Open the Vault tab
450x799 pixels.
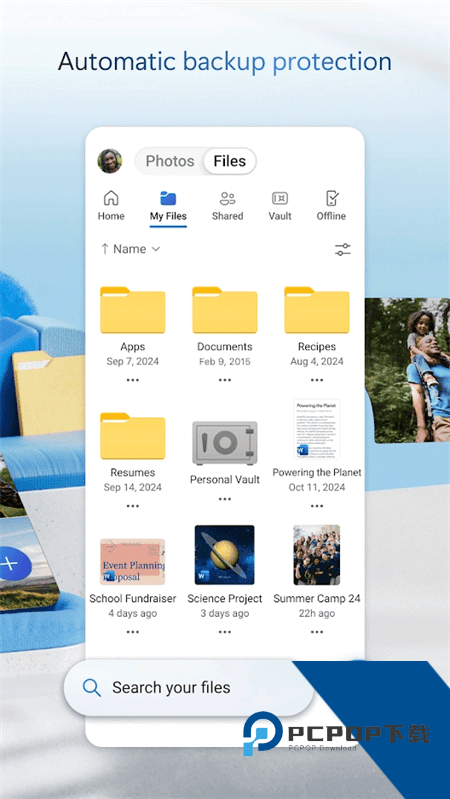pos(280,206)
